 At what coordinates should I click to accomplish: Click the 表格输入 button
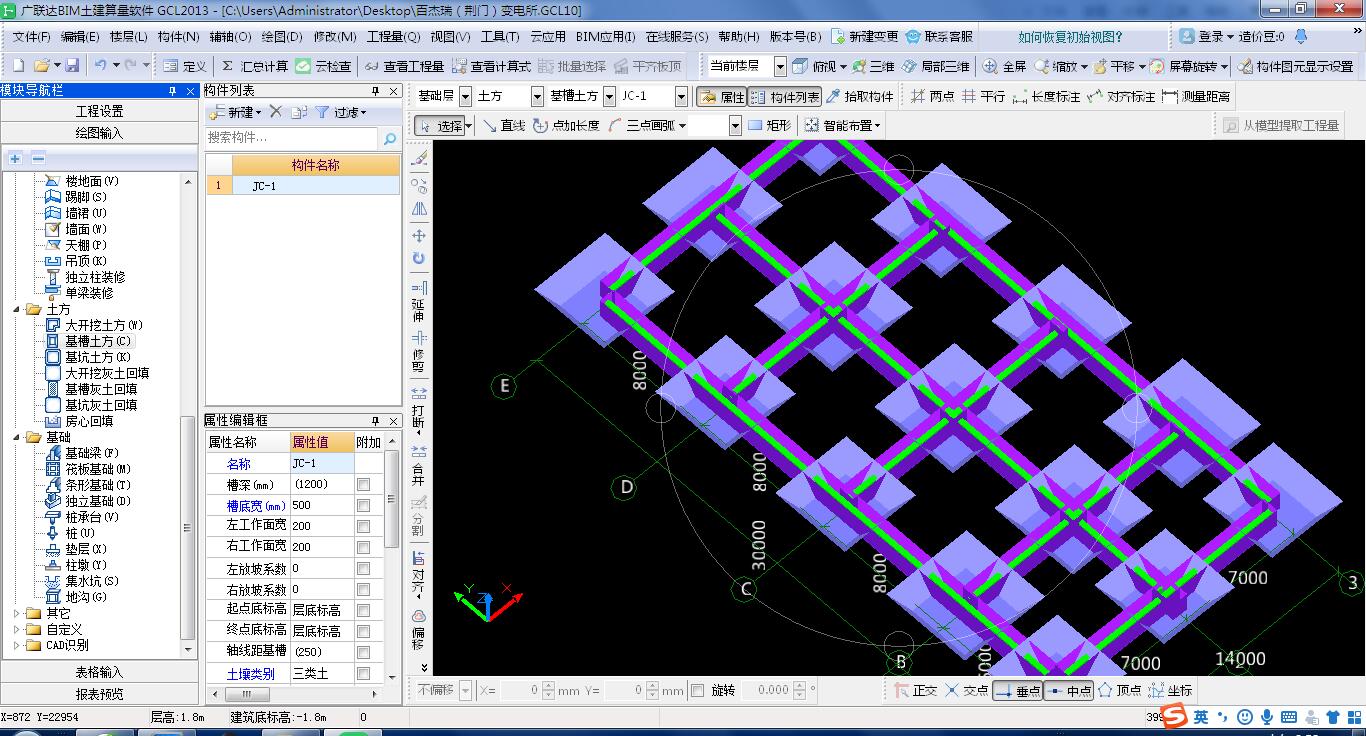click(x=99, y=672)
